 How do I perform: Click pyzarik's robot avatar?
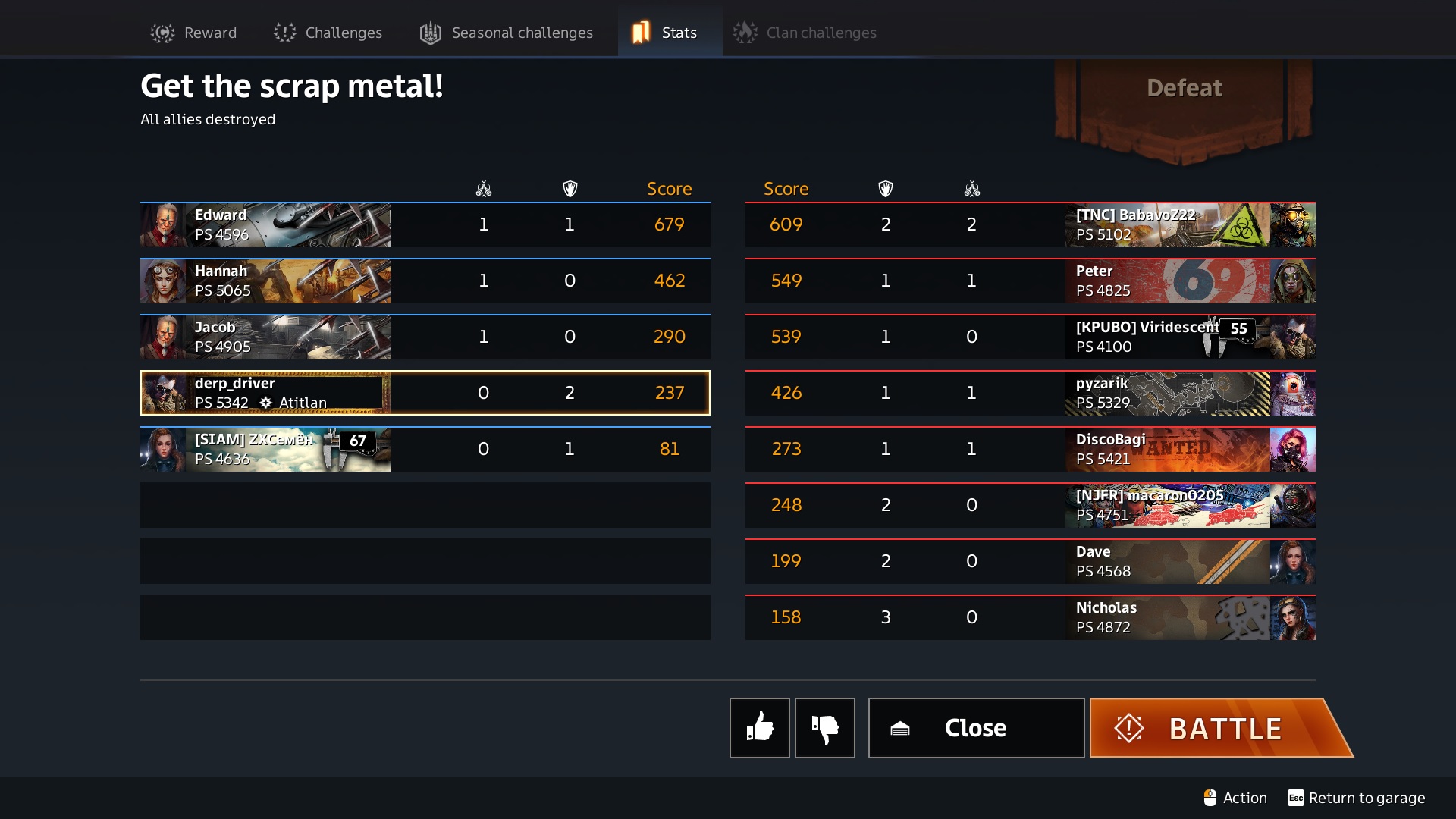coord(1293,394)
